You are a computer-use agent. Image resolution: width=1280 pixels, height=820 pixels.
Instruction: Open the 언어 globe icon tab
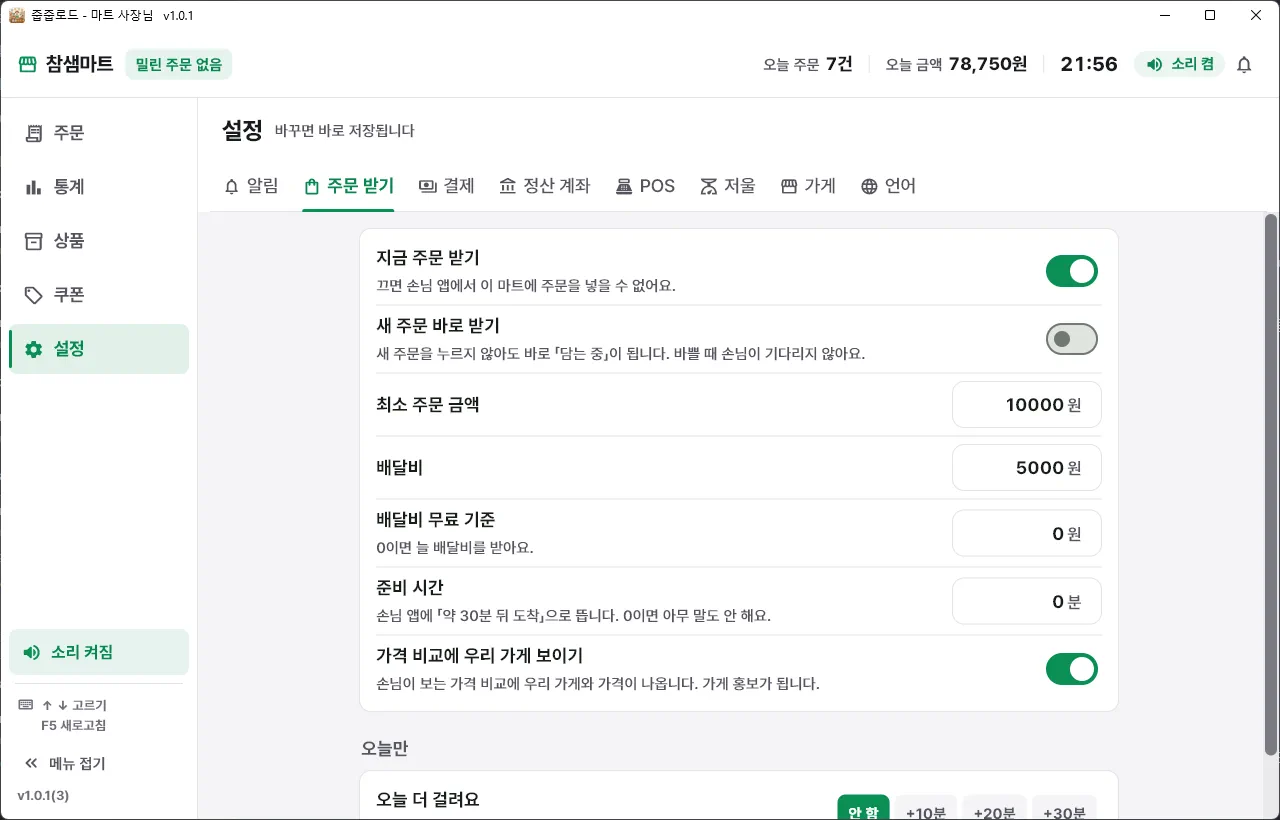tap(869, 186)
